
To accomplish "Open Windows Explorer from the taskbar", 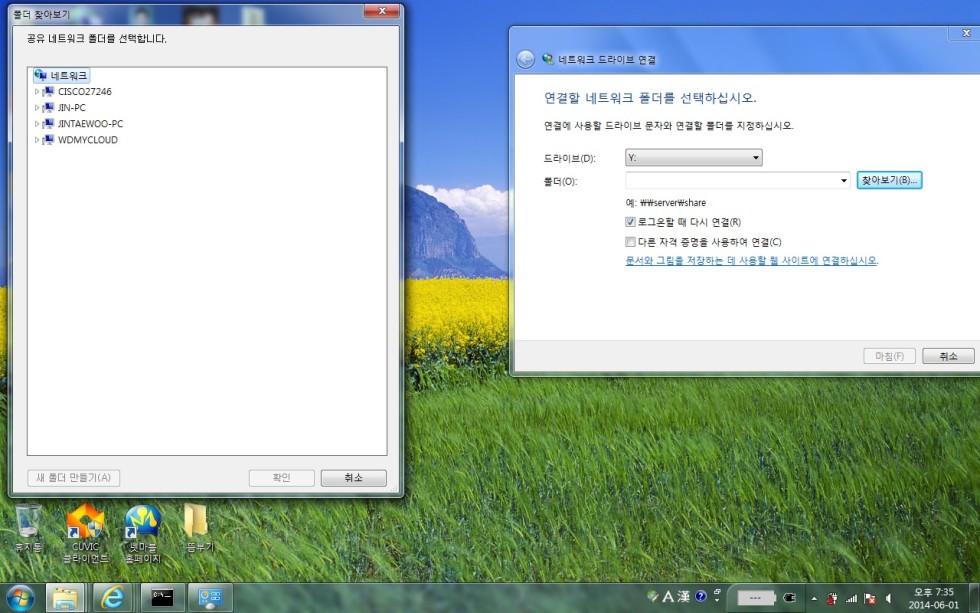I will [x=65, y=598].
